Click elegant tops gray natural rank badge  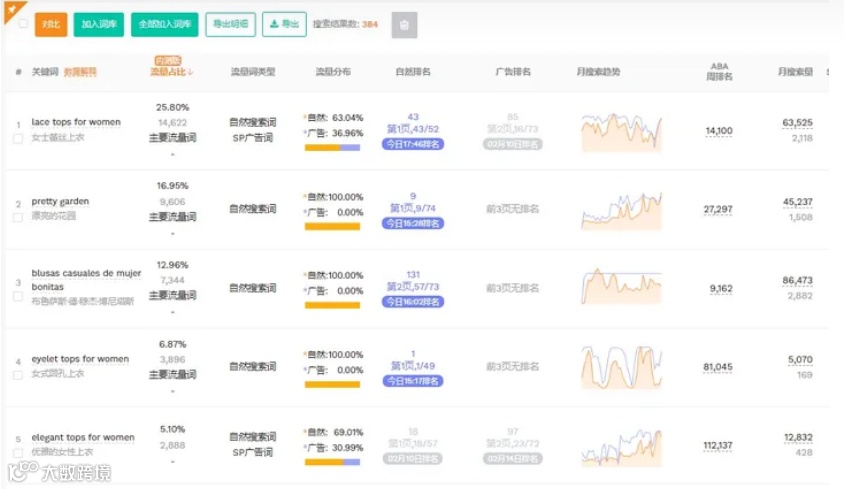413,459
